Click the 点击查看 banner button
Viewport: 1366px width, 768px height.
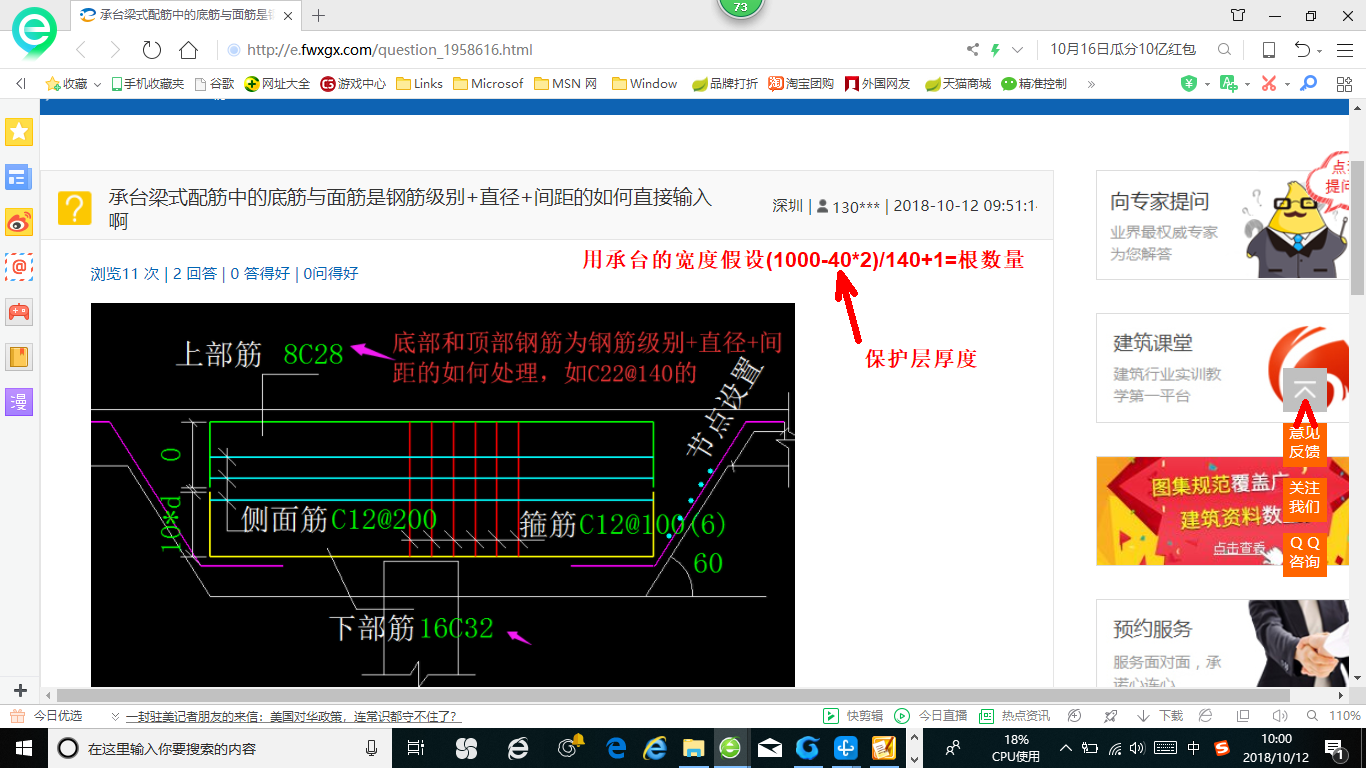pyautogui.click(x=1238, y=548)
